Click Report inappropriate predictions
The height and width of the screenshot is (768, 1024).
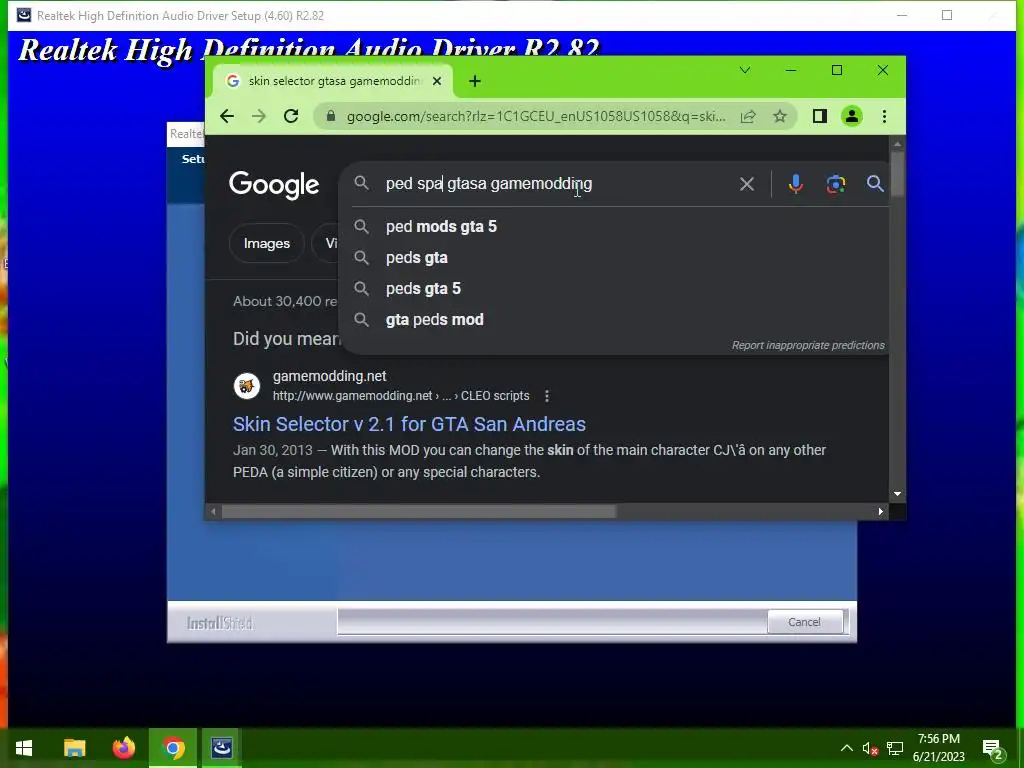pos(808,345)
